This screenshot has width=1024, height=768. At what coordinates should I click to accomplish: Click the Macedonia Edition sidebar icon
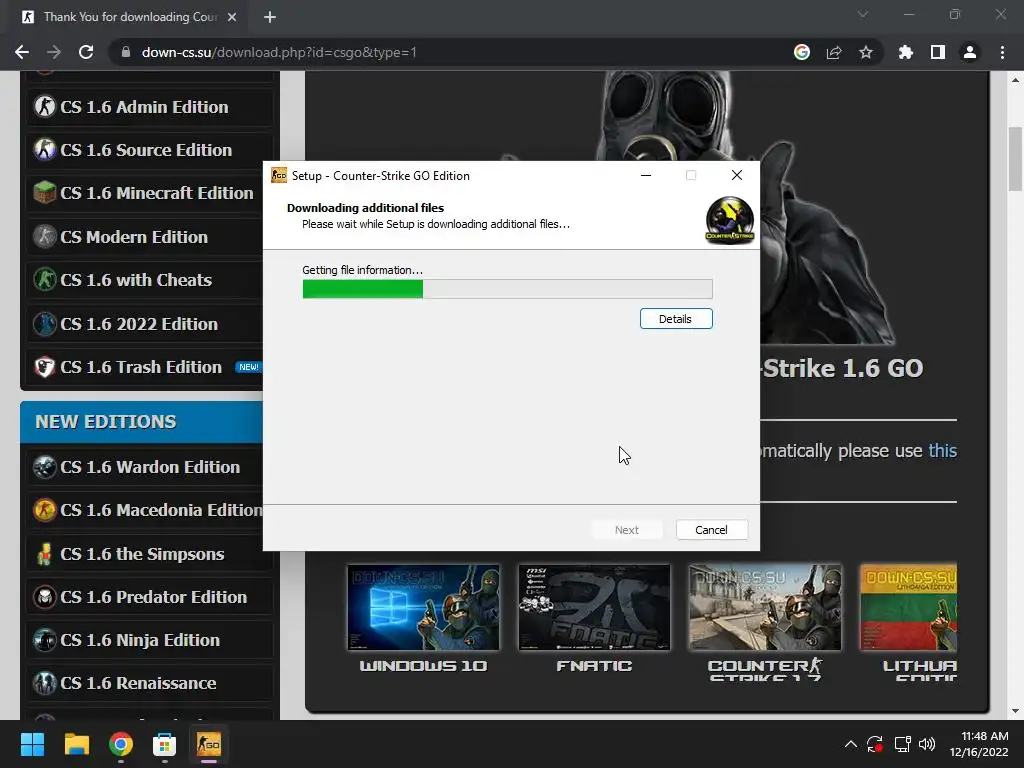(x=44, y=510)
